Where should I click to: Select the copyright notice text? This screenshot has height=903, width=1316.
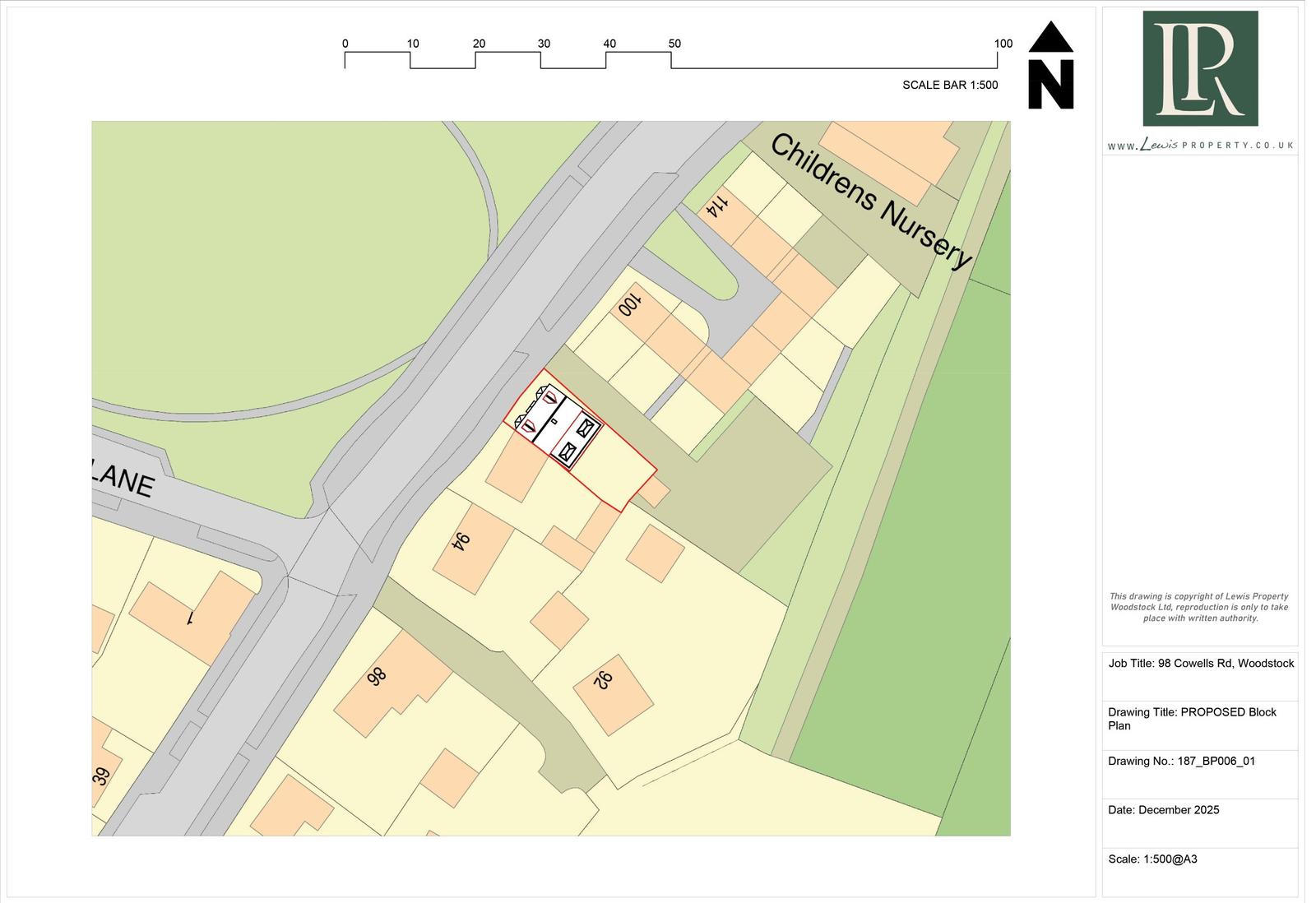tap(1201, 608)
